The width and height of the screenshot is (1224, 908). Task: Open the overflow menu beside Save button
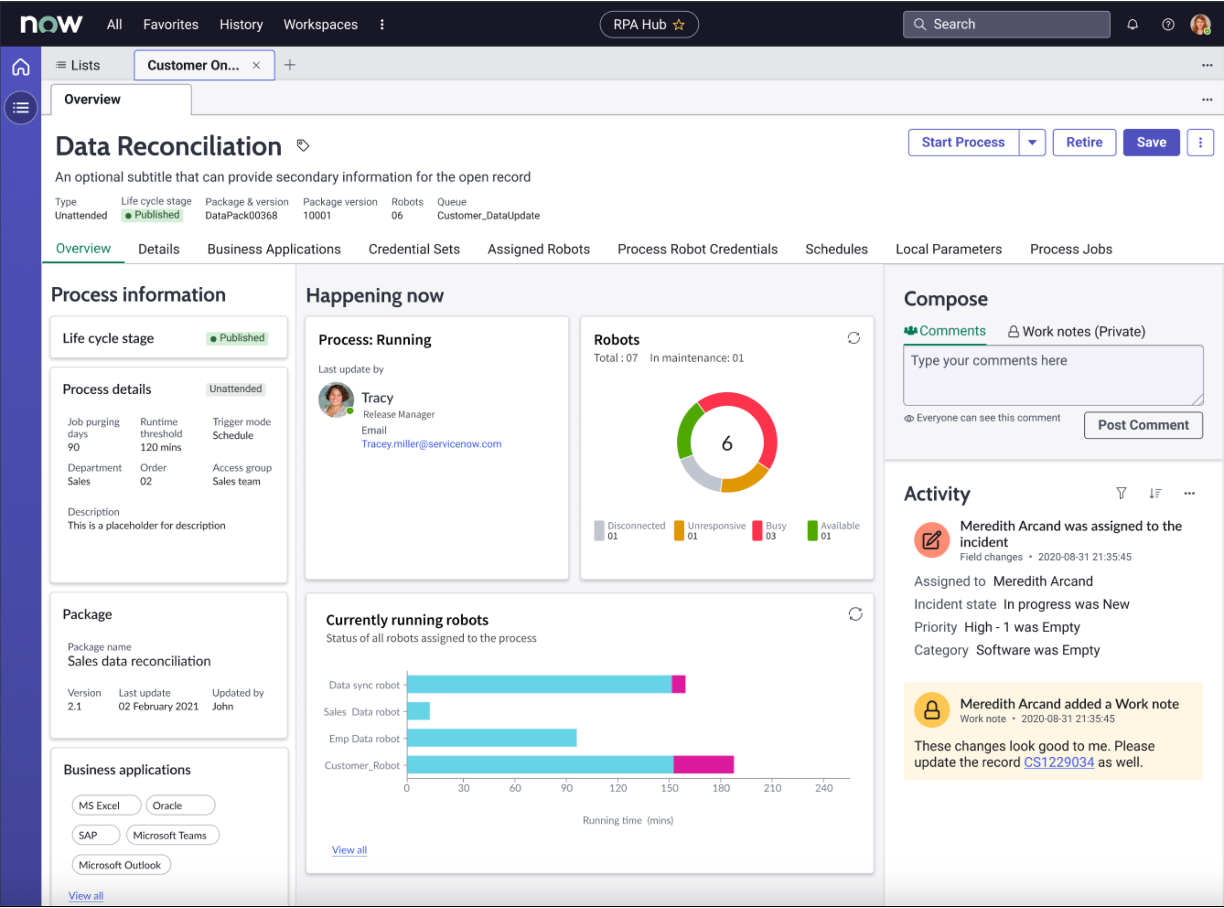click(x=1200, y=142)
